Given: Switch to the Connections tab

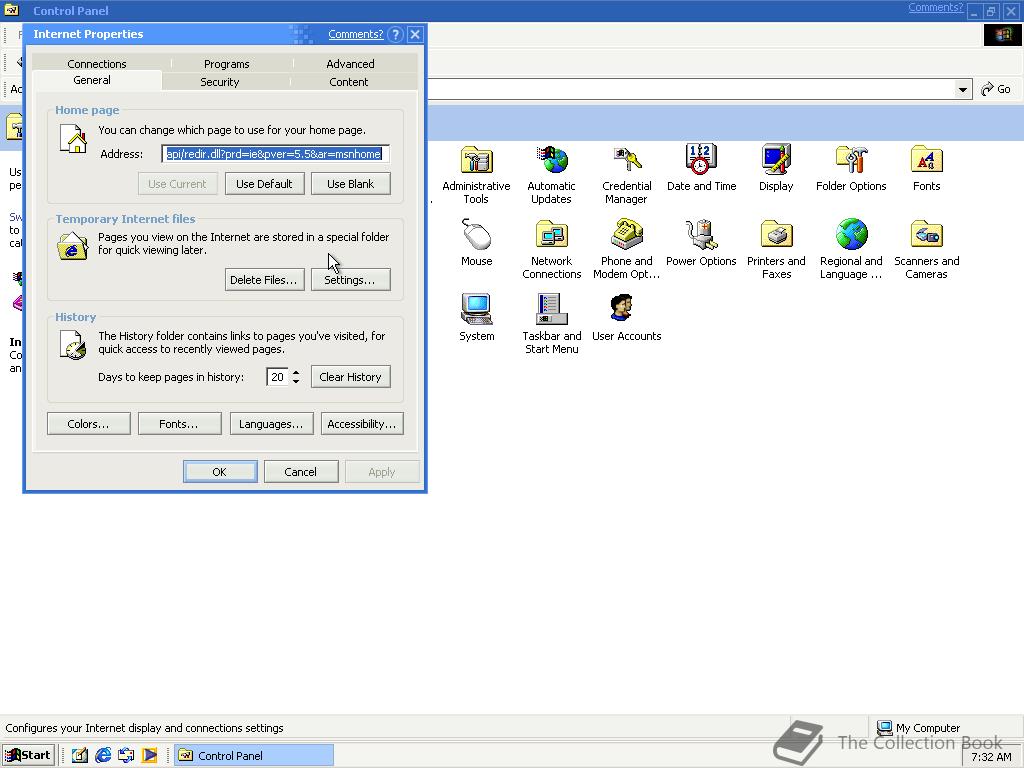Looking at the screenshot, I should click(97, 64).
